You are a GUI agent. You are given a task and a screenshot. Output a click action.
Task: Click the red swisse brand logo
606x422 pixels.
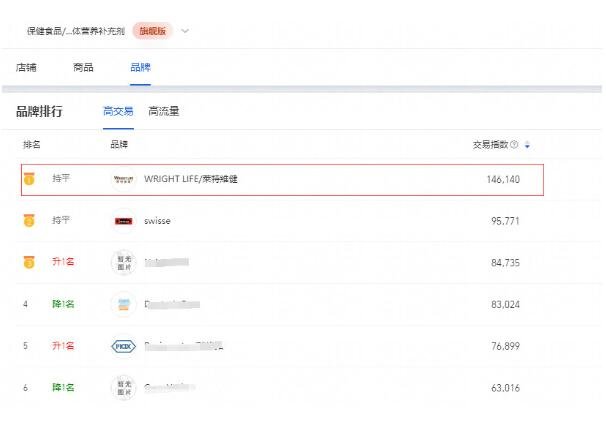[x=124, y=221]
